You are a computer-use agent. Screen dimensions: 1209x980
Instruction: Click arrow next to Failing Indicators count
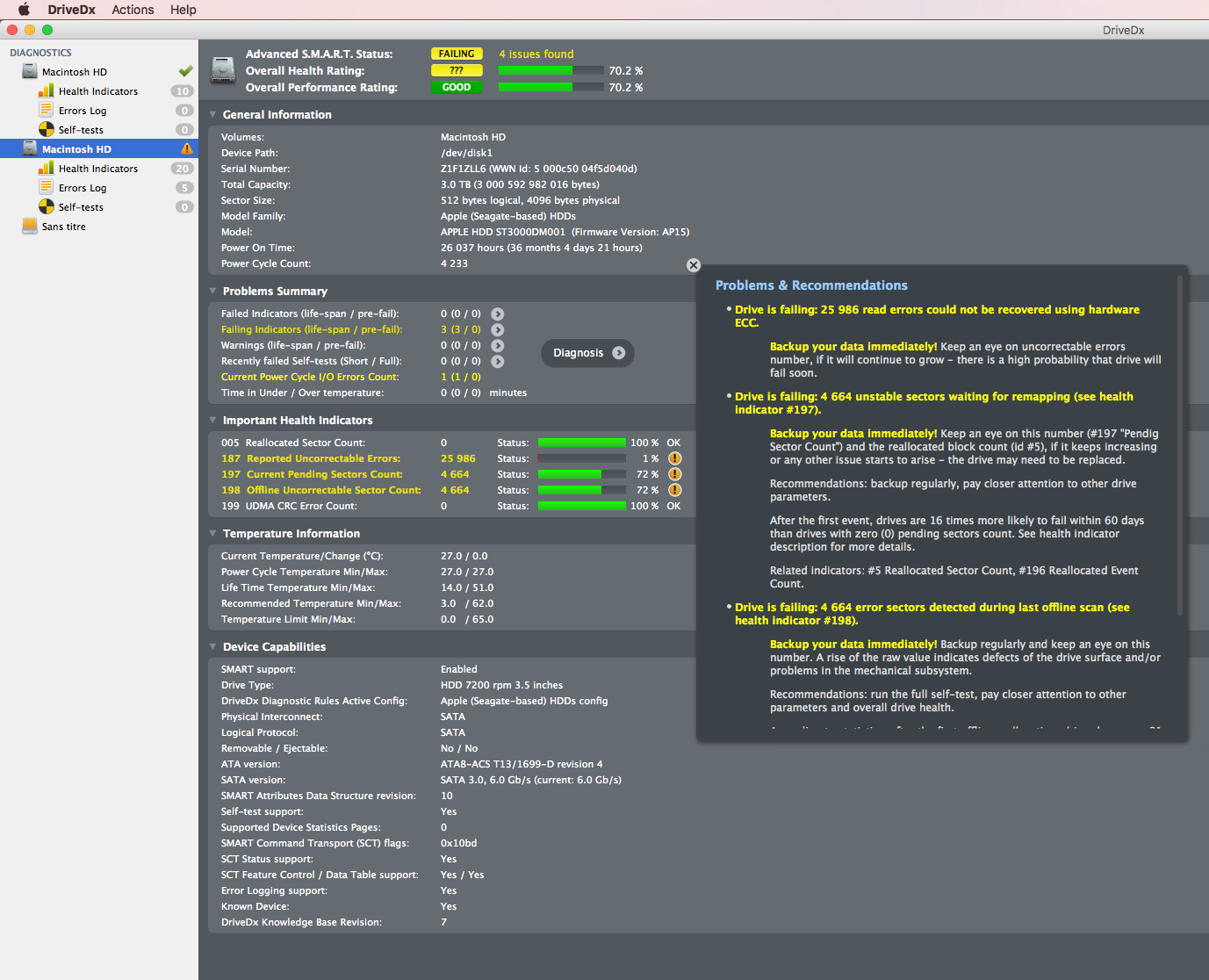click(498, 329)
